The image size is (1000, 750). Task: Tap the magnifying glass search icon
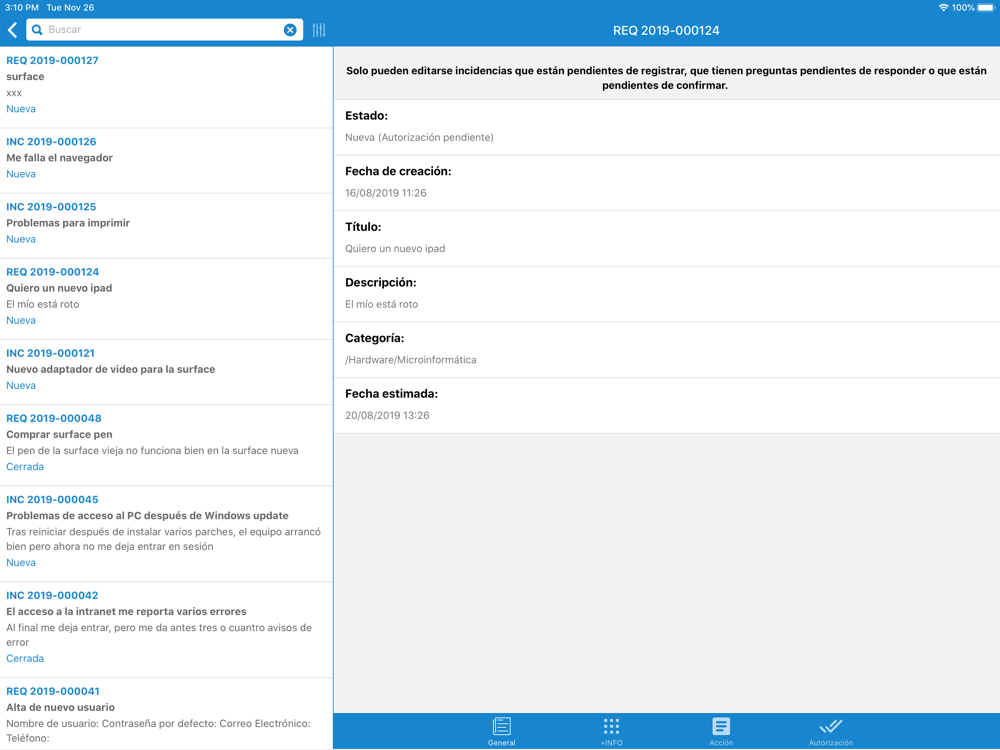tap(37, 30)
